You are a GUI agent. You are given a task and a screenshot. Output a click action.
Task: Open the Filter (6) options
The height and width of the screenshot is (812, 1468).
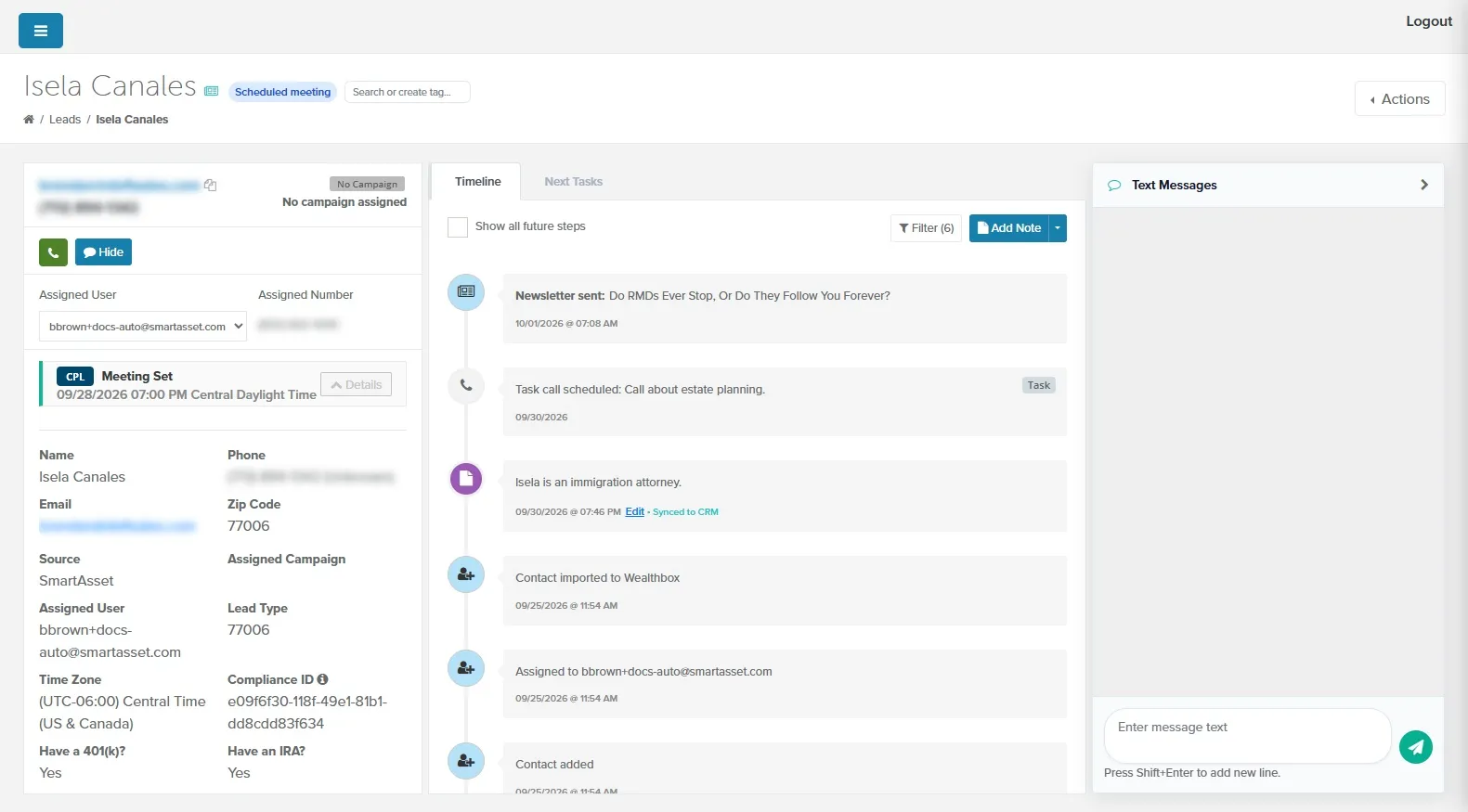[x=926, y=228]
